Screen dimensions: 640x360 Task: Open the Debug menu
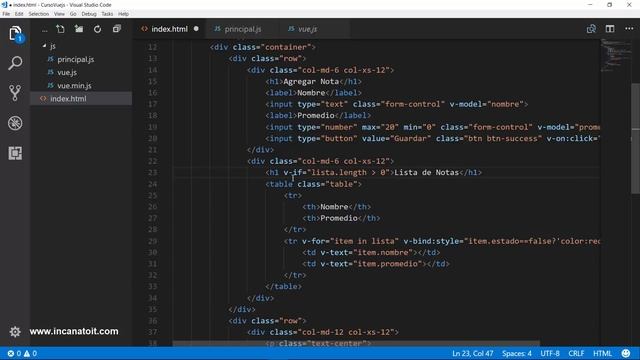[x=89, y=14]
